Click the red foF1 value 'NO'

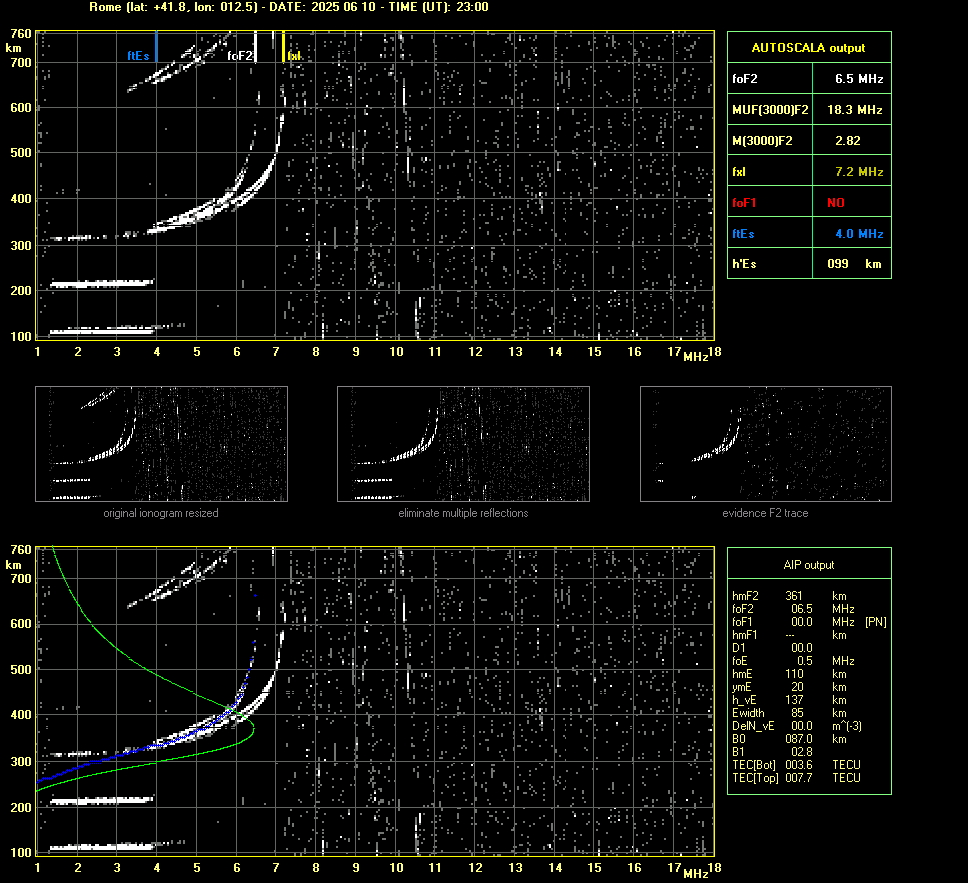coord(836,203)
